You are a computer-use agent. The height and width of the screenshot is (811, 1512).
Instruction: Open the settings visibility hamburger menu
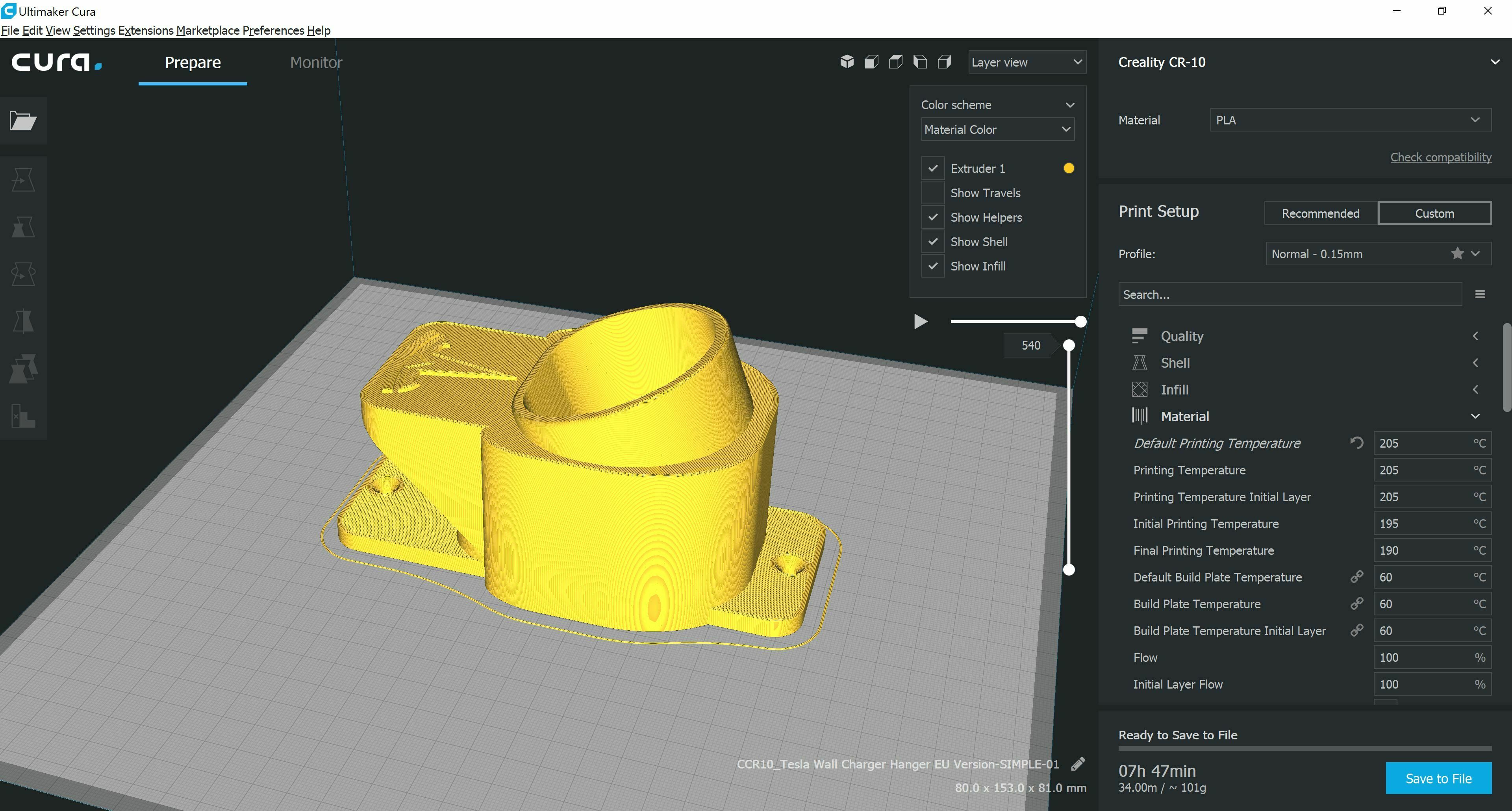[x=1480, y=294]
